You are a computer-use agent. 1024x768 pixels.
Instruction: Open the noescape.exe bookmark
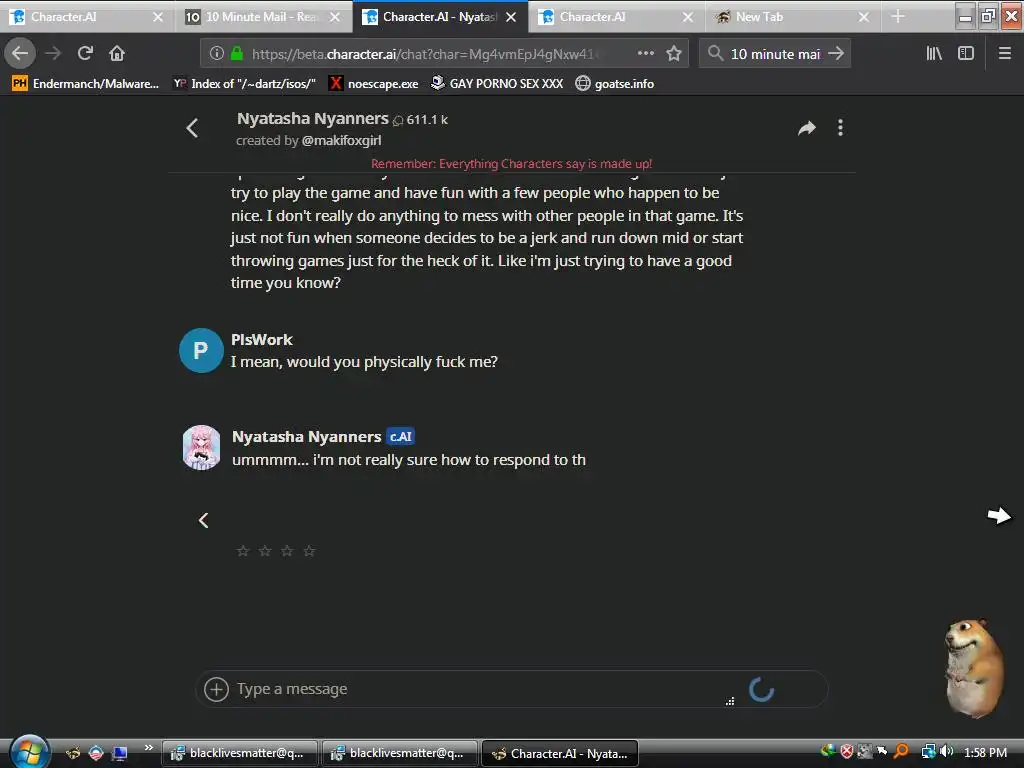374,84
